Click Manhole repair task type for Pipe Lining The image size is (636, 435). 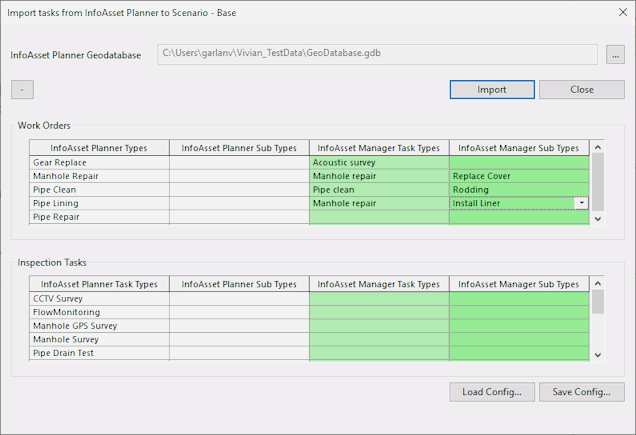379,203
